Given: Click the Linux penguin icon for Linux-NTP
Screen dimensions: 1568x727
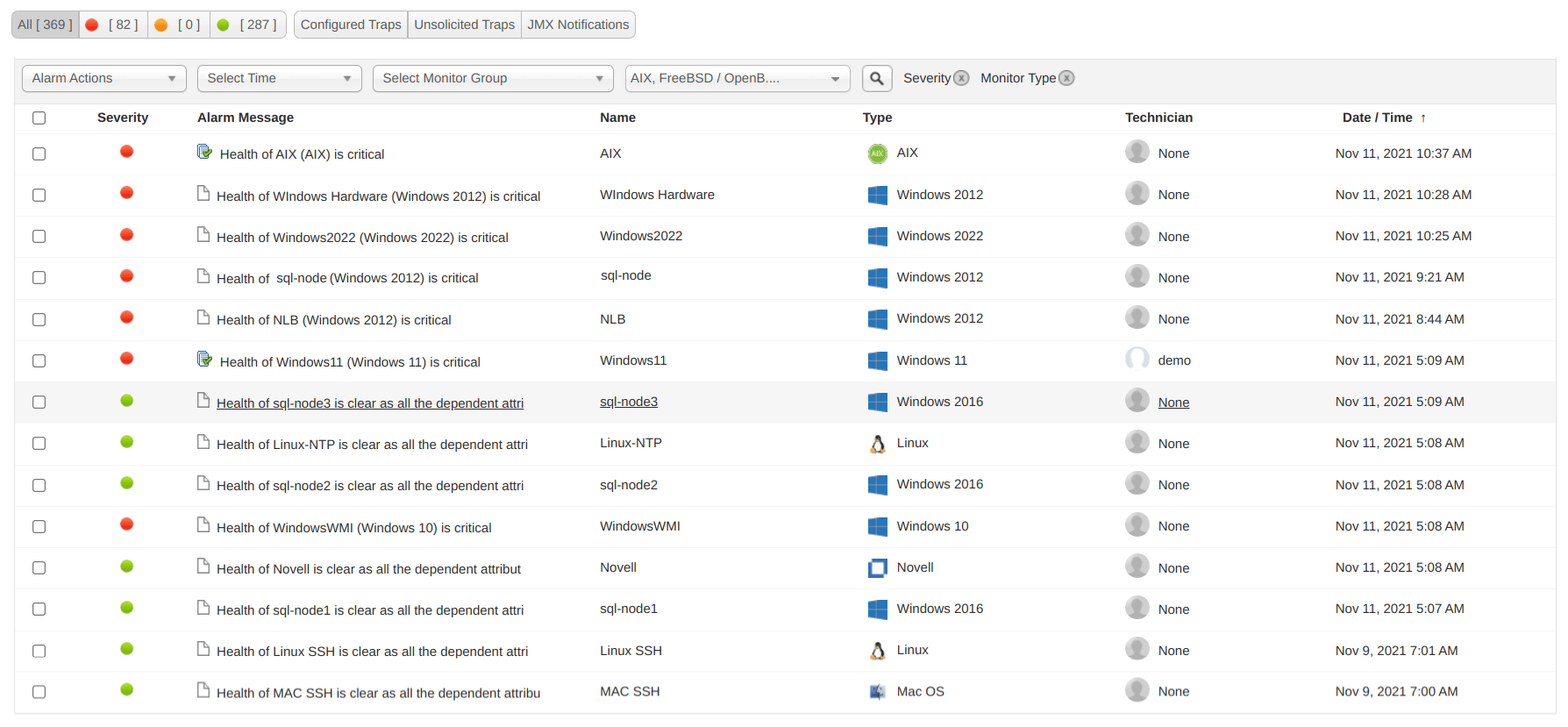Looking at the screenshot, I should pos(877,444).
